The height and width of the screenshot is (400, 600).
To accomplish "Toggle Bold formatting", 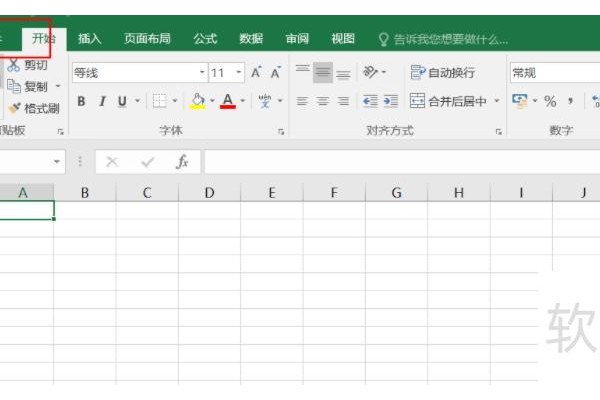I will [81, 101].
